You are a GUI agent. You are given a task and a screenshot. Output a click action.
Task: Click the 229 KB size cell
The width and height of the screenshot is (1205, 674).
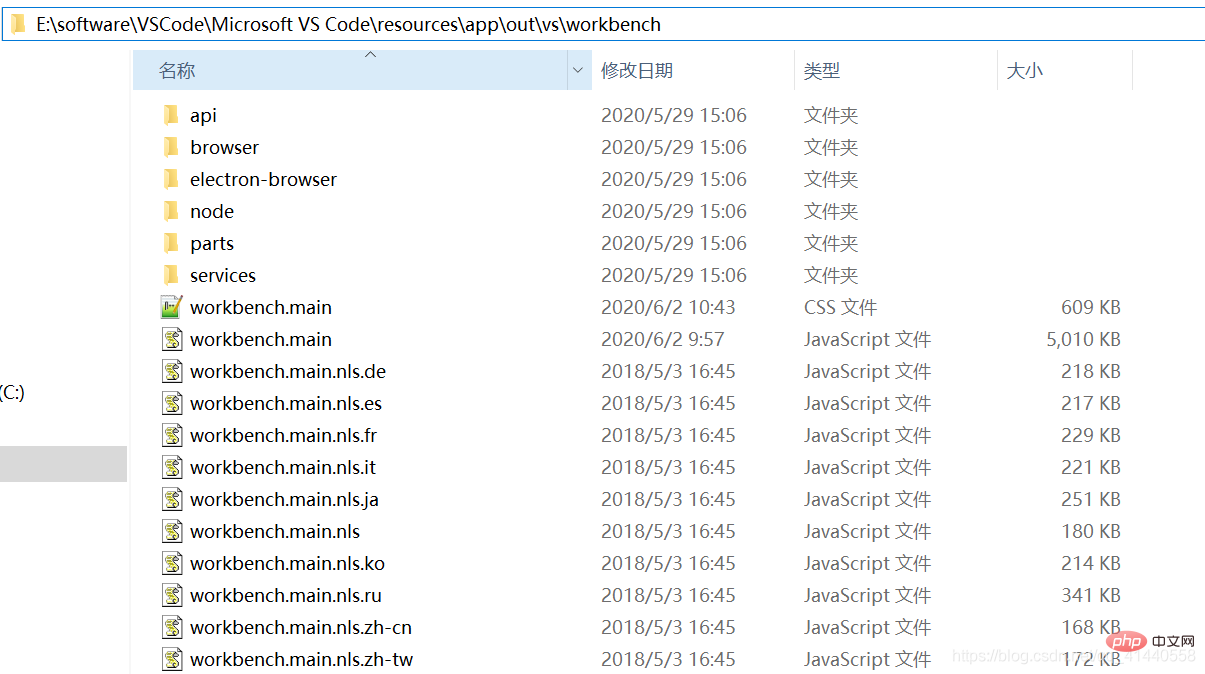pos(1091,435)
